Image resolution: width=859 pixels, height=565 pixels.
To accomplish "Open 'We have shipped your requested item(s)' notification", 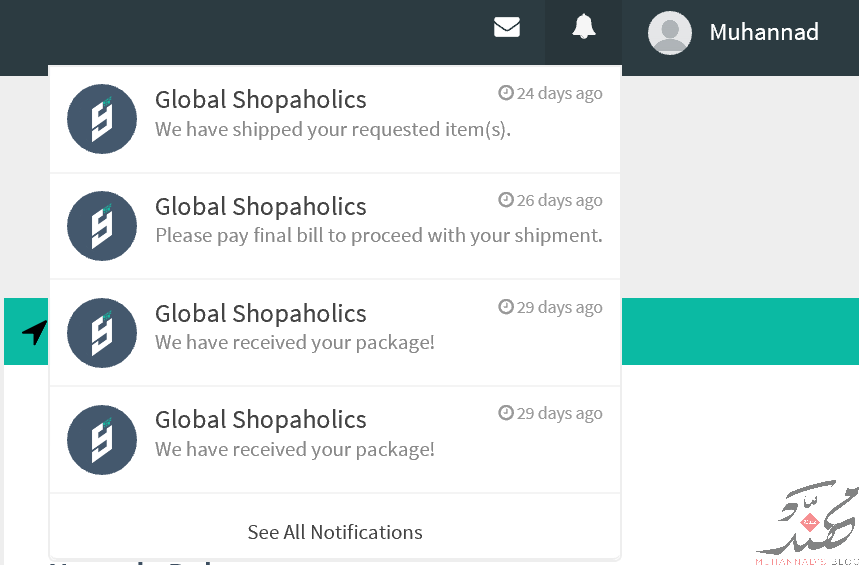I will (335, 119).
